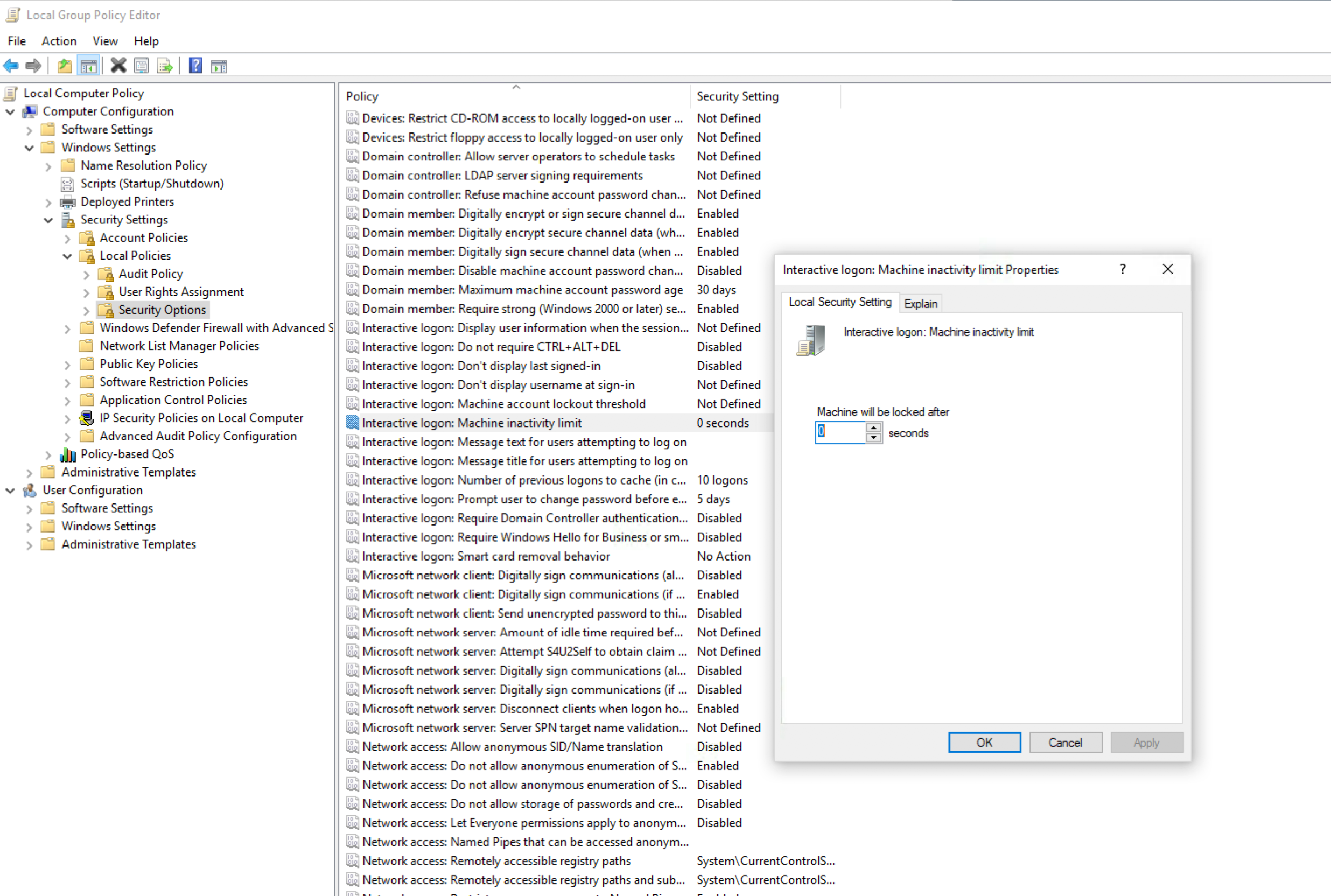Viewport: 1331px width, 896px height.
Task: Click the seconds input field
Action: (841, 432)
